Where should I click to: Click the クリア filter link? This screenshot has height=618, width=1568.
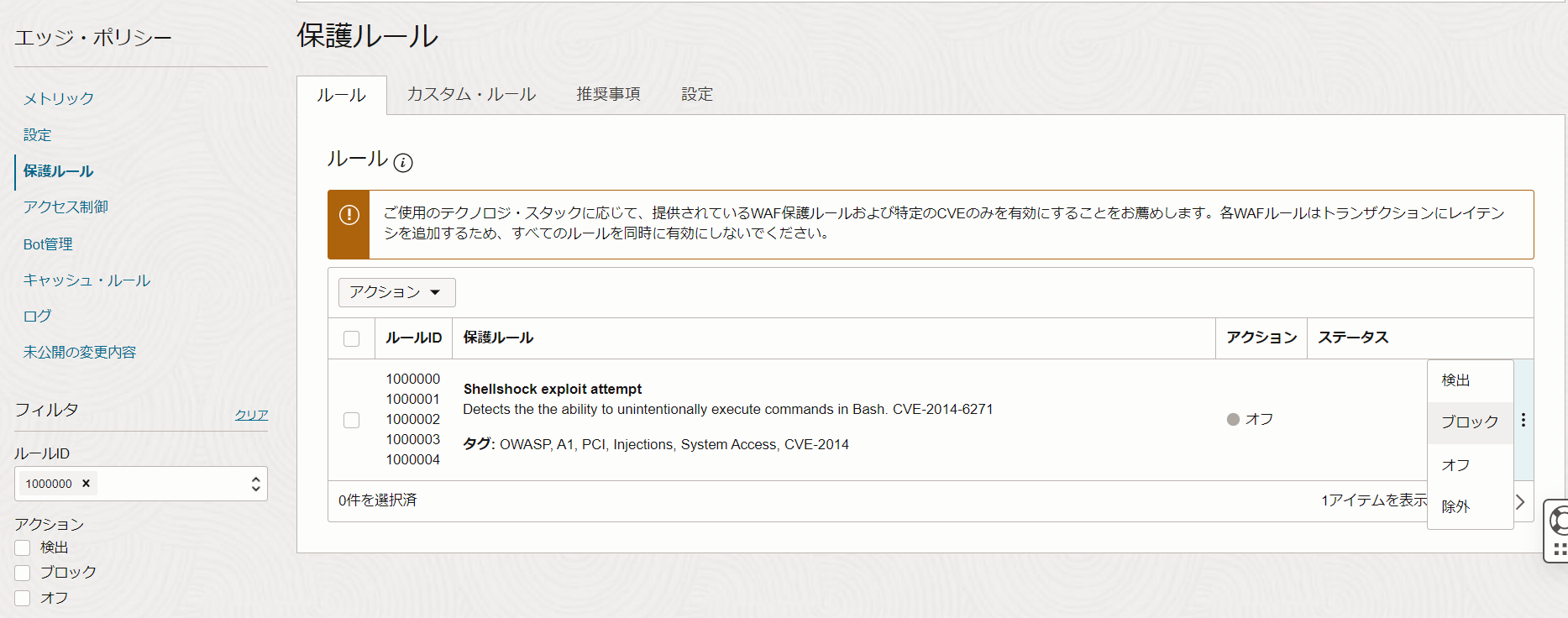[251, 415]
